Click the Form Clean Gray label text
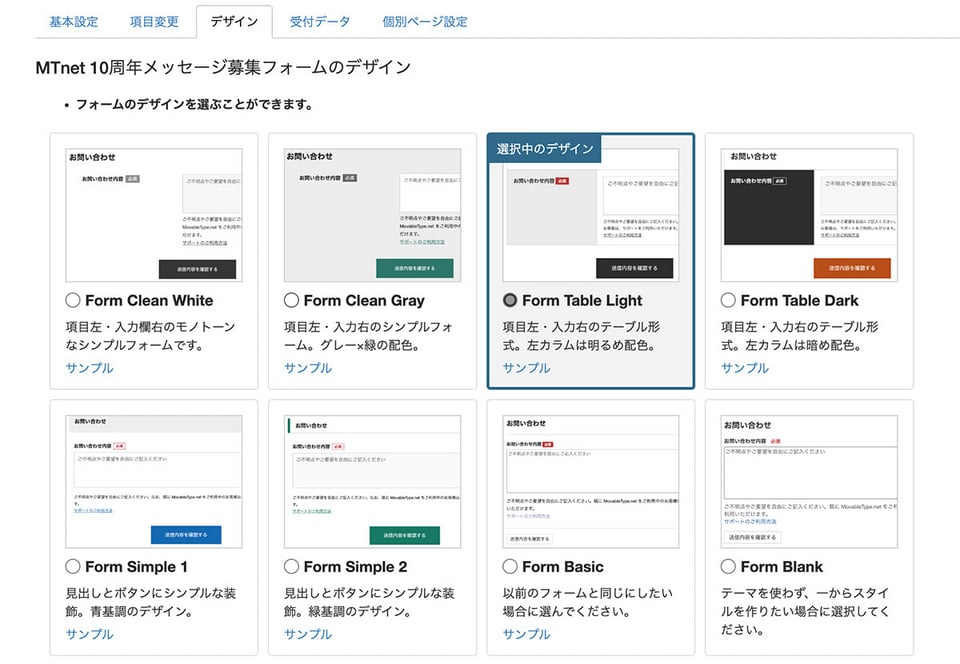 [364, 300]
